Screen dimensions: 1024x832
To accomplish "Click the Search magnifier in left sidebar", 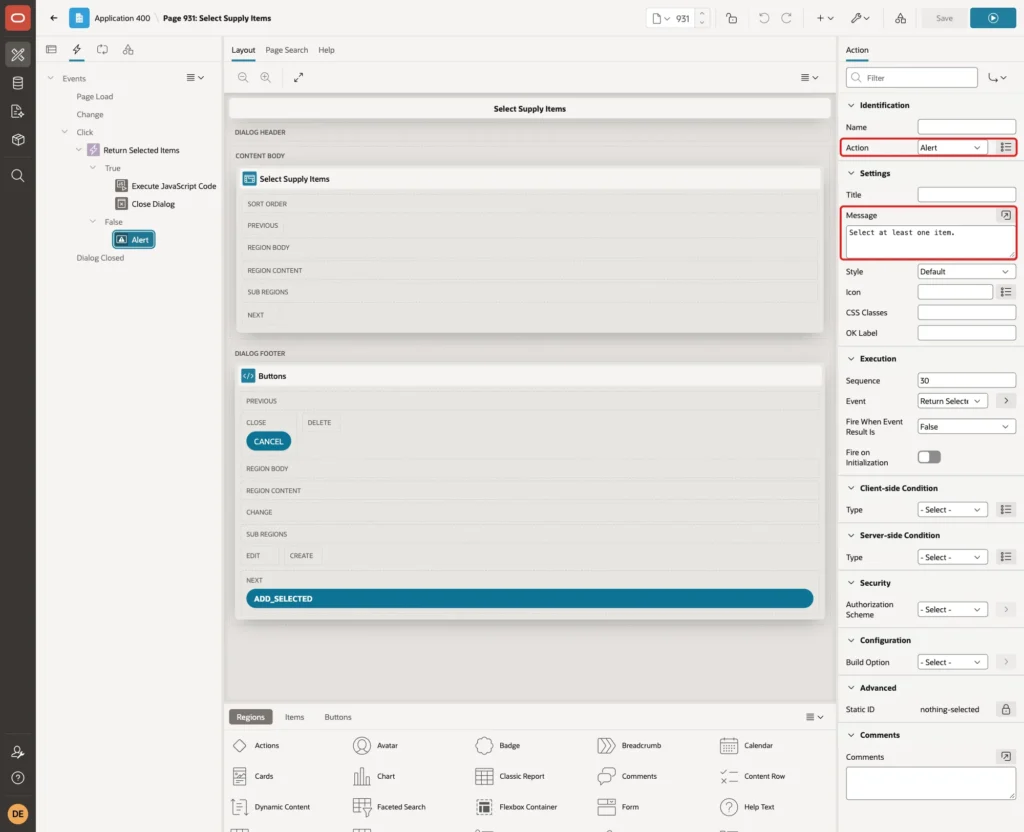I will [18, 176].
